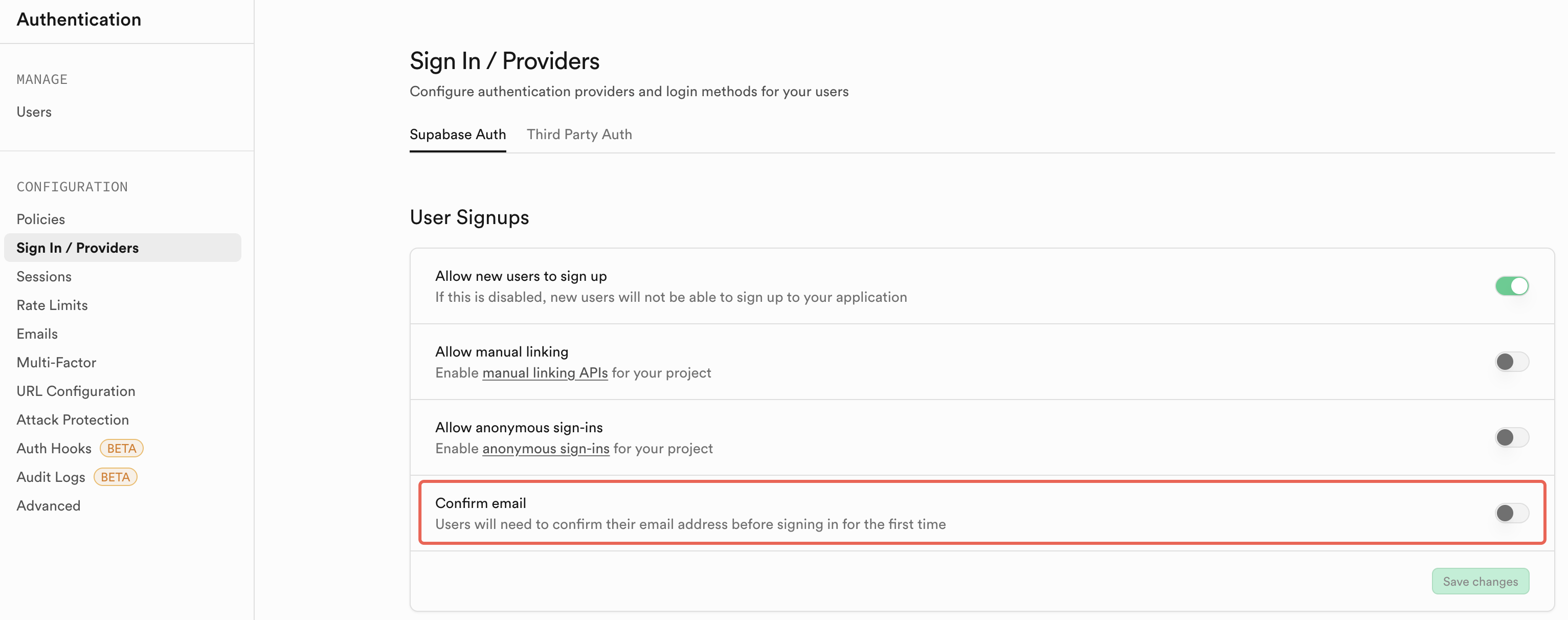Go to Policies in the sidebar
The image size is (1568, 620).
point(41,219)
